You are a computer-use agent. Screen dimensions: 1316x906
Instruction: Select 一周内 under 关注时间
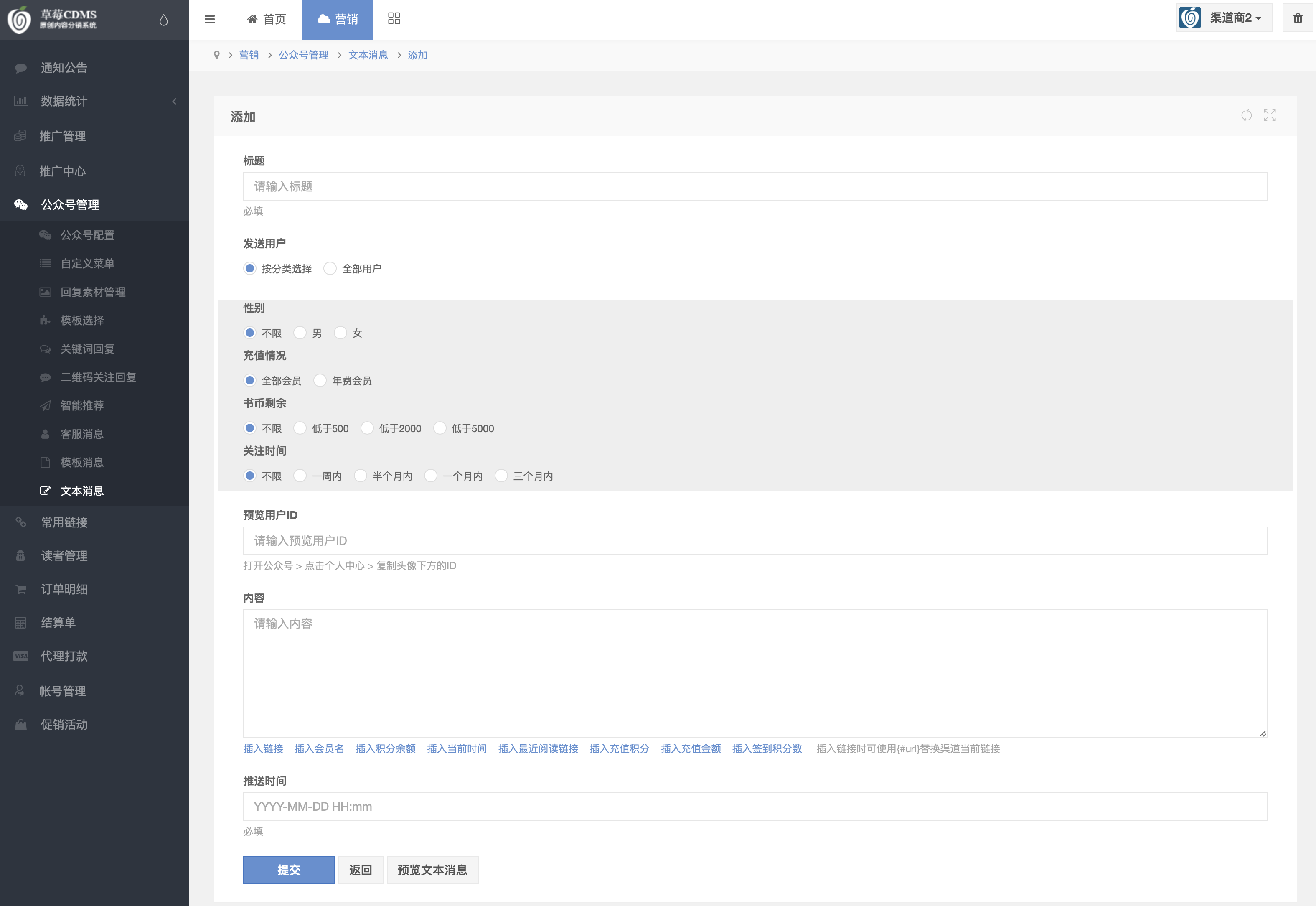click(300, 476)
